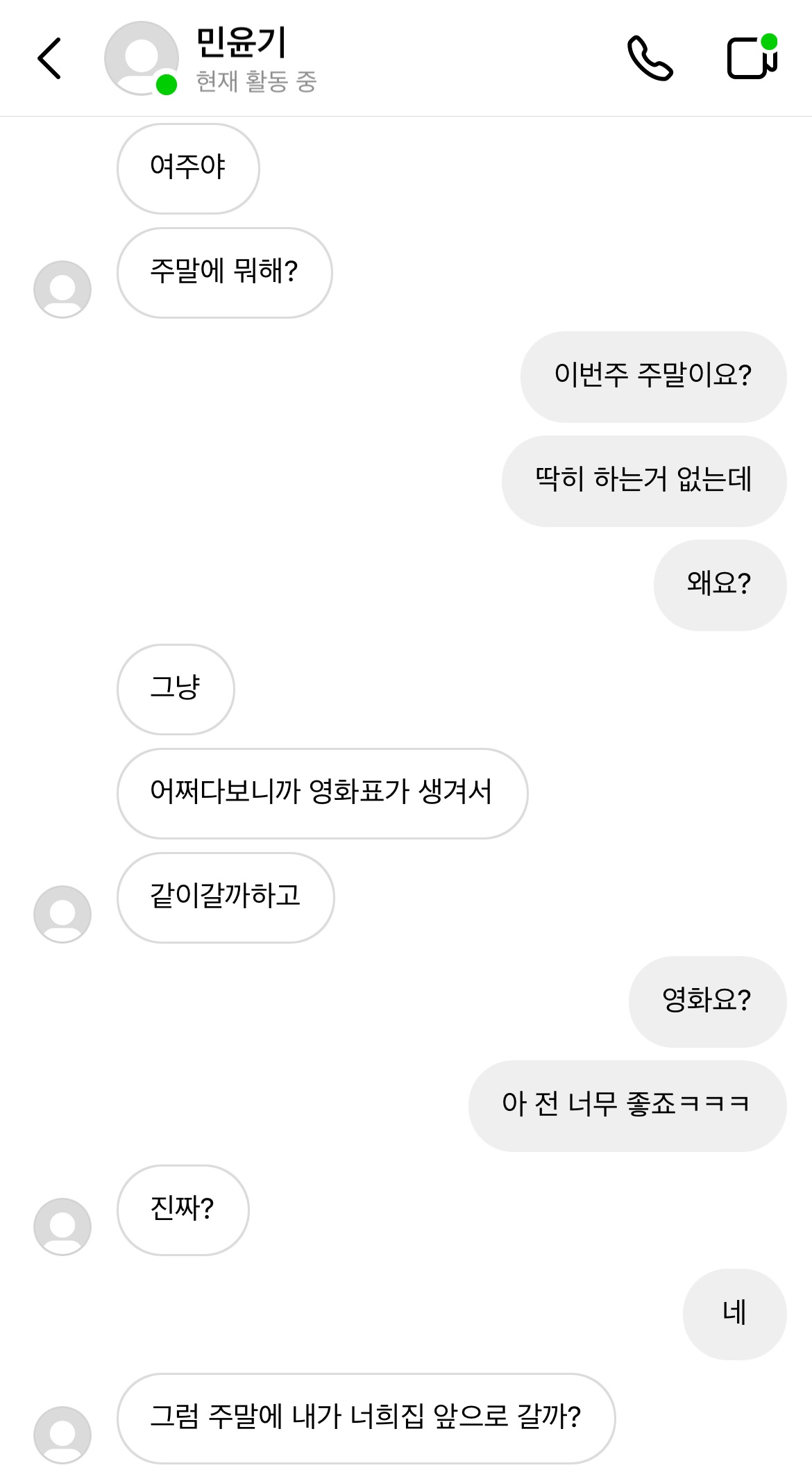This screenshot has height=1470, width=812.
Task: Tap the '딱히 하는거 없는데' message
Action: (x=643, y=481)
